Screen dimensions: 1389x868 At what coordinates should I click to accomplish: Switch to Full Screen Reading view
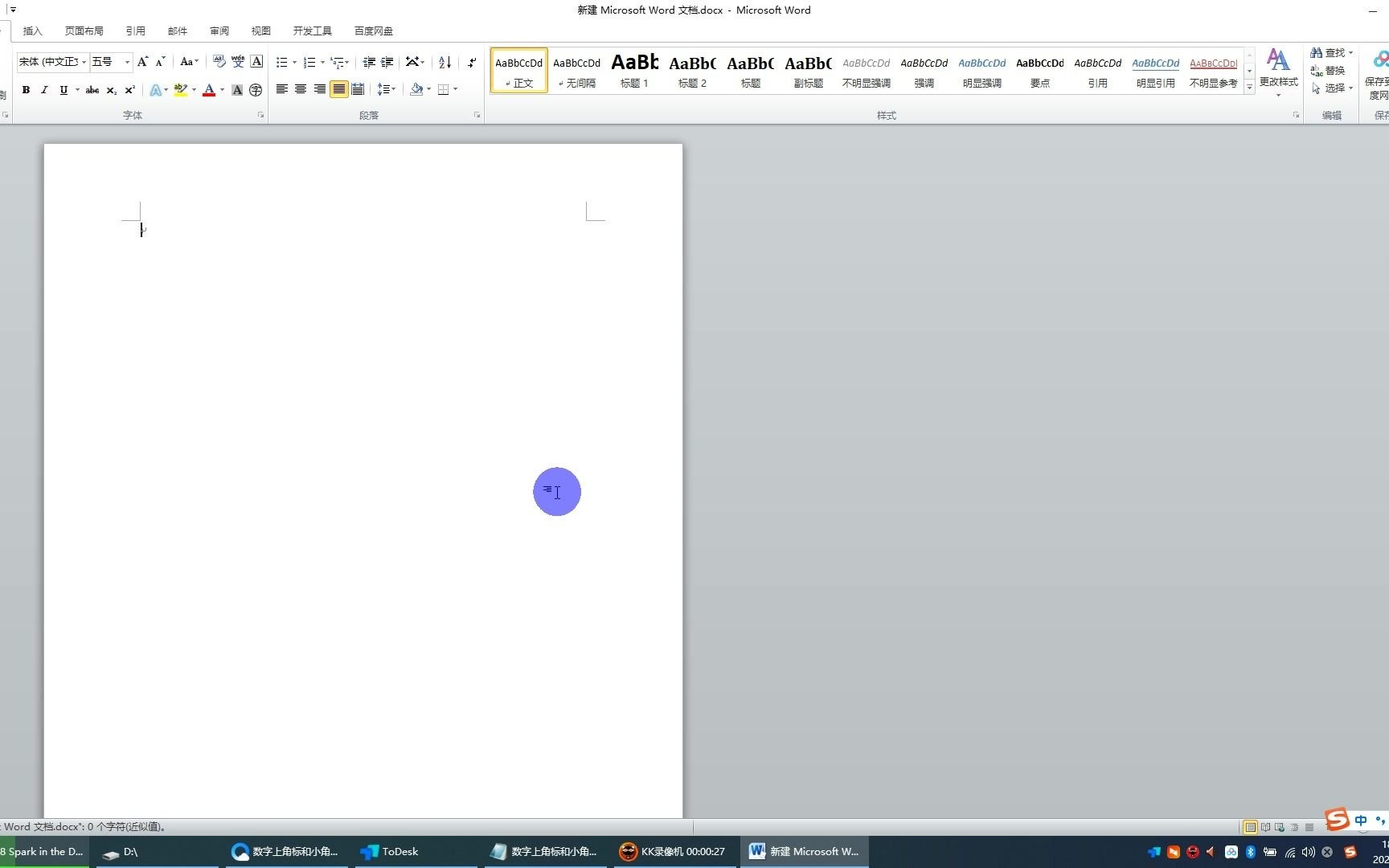(x=1265, y=827)
